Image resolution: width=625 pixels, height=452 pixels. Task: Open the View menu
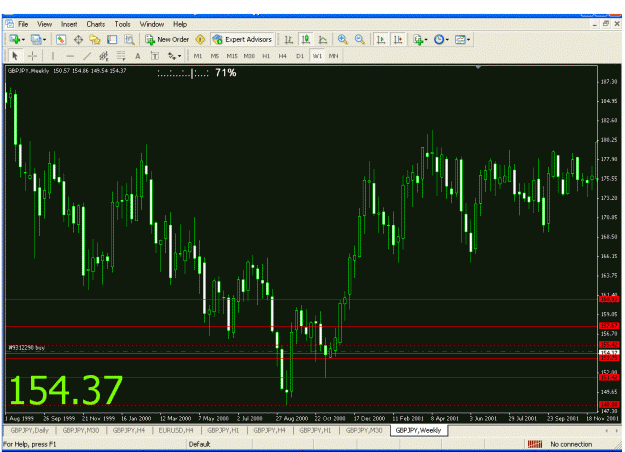tap(45, 24)
